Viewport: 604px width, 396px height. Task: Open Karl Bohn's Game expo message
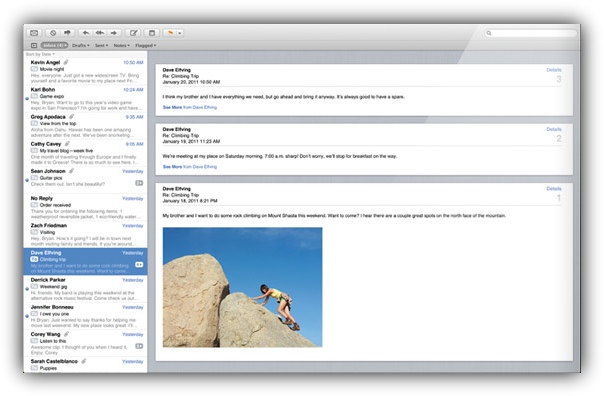pyautogui.click(x=86, y=99)
